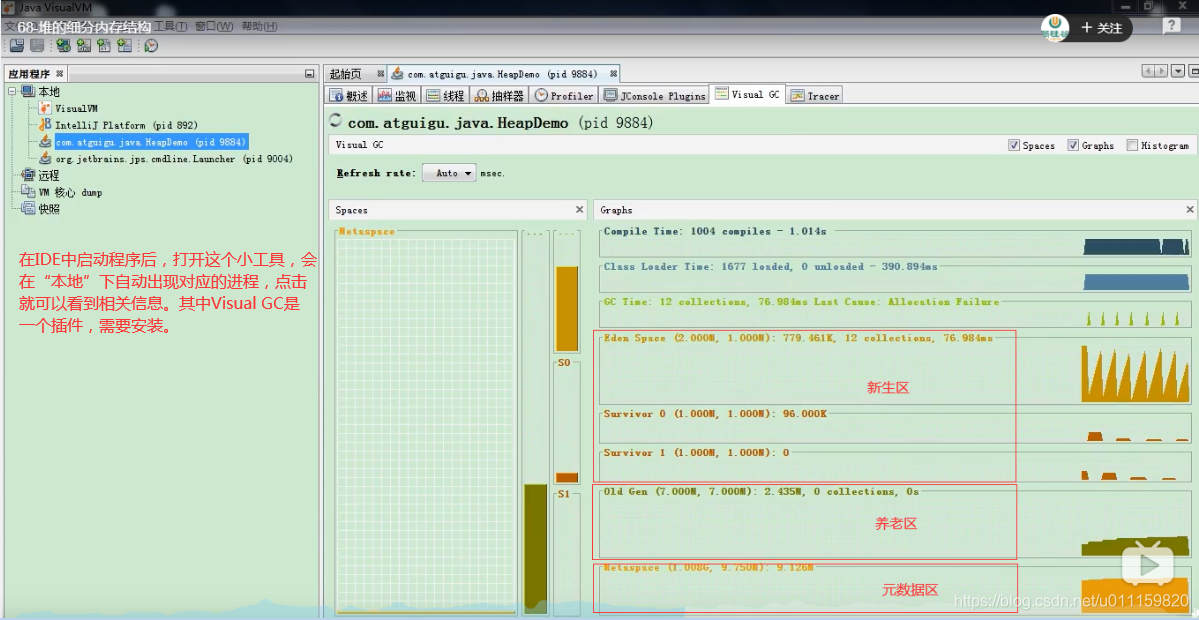Screen dimensions: 1199x620
Task: Close the 起始页 tab
Action: coord(380,74)
